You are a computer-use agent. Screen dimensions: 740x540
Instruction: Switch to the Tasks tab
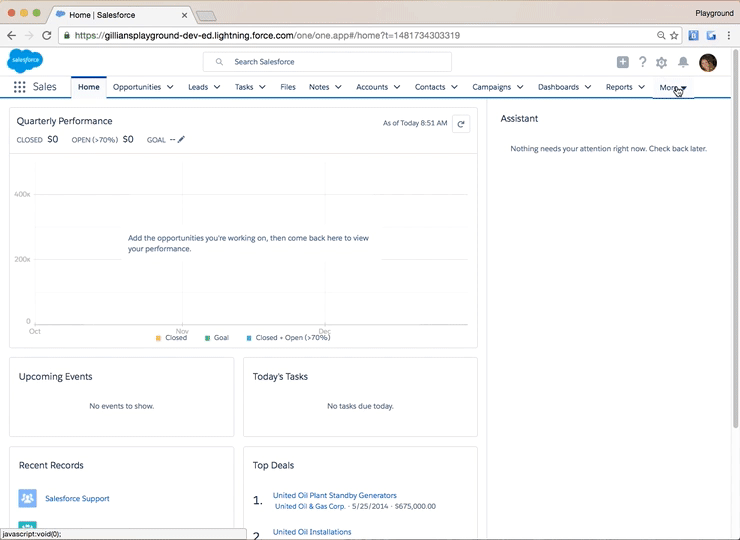tap(244, 87)
